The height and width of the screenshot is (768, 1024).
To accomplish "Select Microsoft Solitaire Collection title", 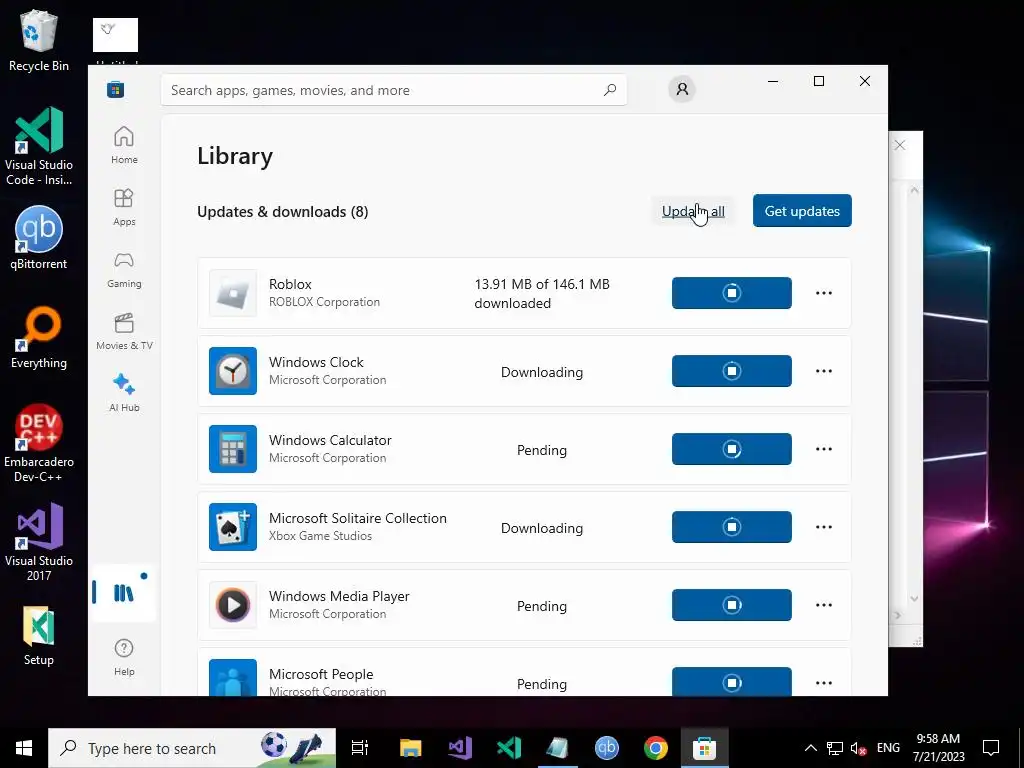I will [x=358, y=518].
